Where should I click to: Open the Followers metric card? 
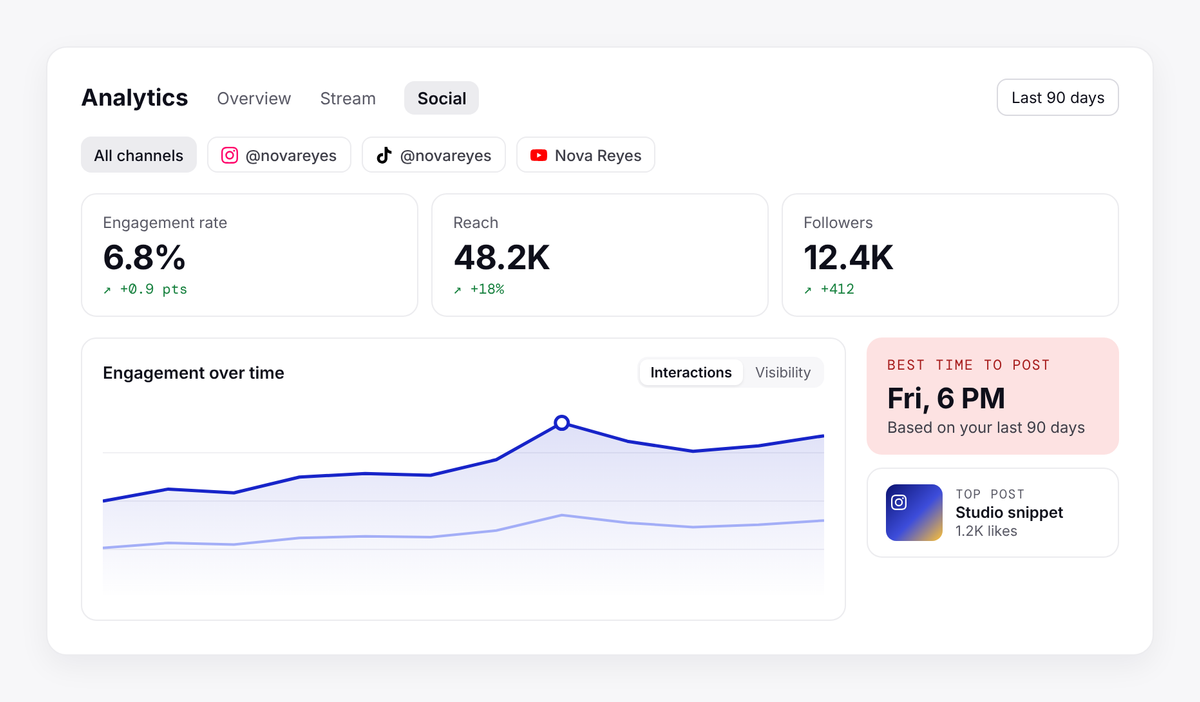pos(950,255)
